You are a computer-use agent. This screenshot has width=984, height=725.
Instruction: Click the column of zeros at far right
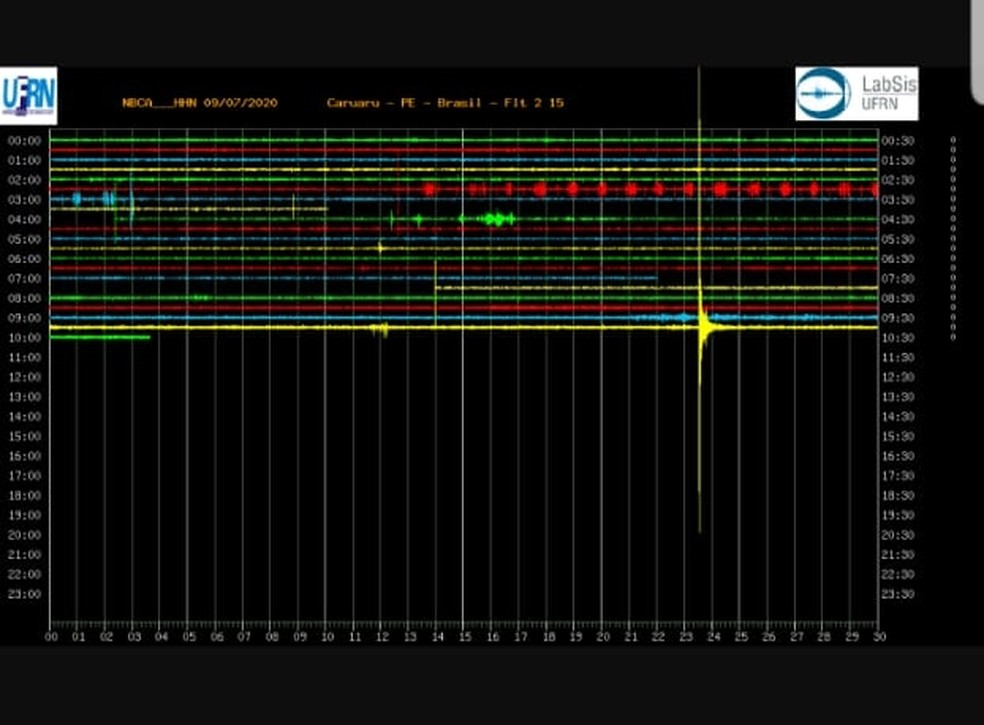pos(953,238)
